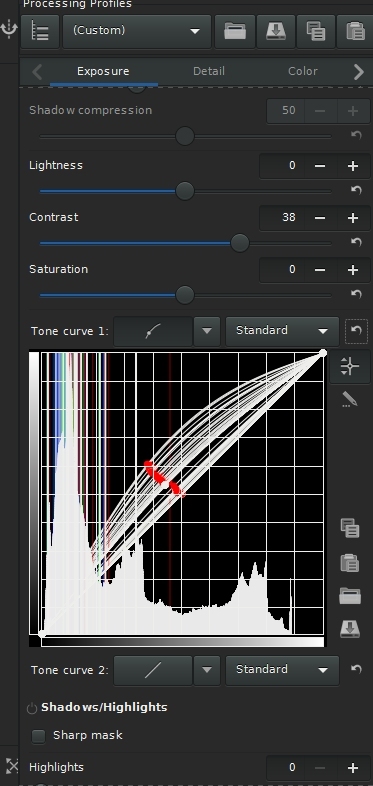Screen dimensions: 373x786
Task: Click the Saturation slider handle
Action: [185, 295]
